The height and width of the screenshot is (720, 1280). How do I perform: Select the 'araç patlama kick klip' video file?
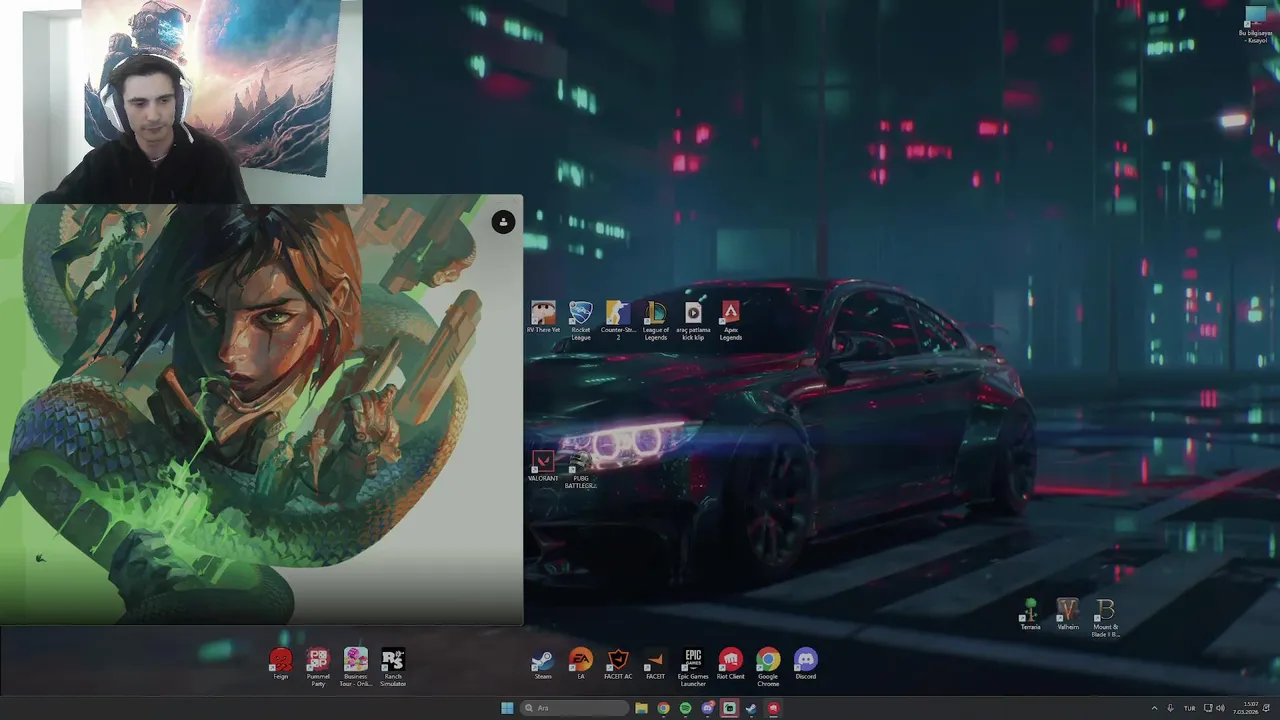pyautogui.click(x=693, y=321)
